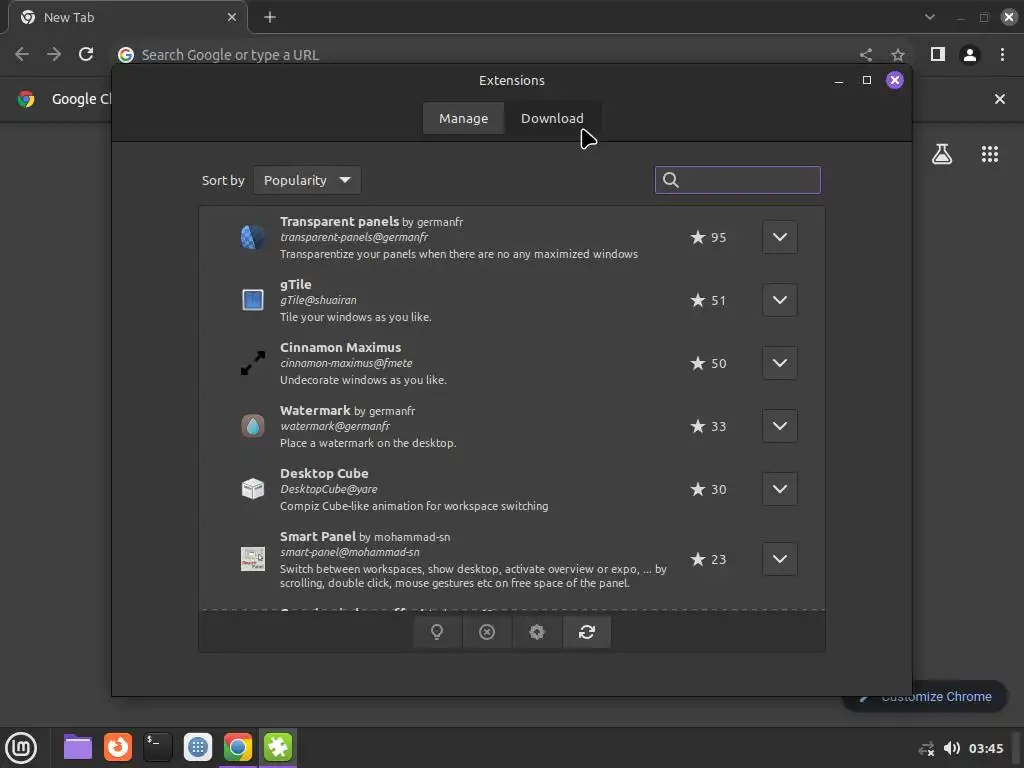Open Chrome three-dot menu
Viewport: 1024px width, 768px height.
pyautogui.click(x=1002, y=54)
